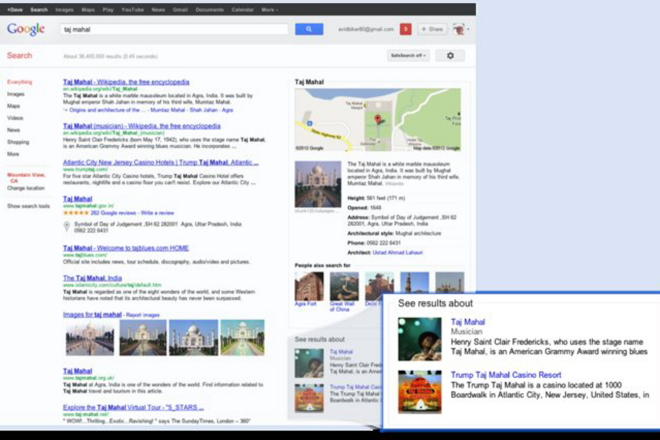Expand More in left search filters
Image resolution: width=660 pixels, height=440 pixels.
pyautogui.click(x=13, y=154)
